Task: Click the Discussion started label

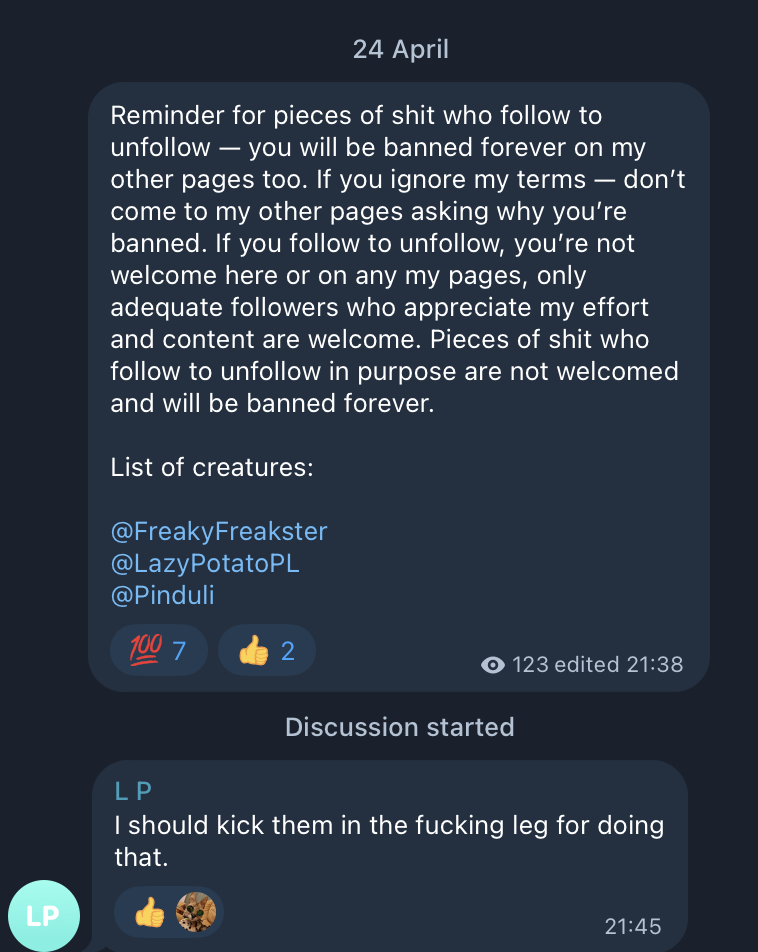Action: 400,727
